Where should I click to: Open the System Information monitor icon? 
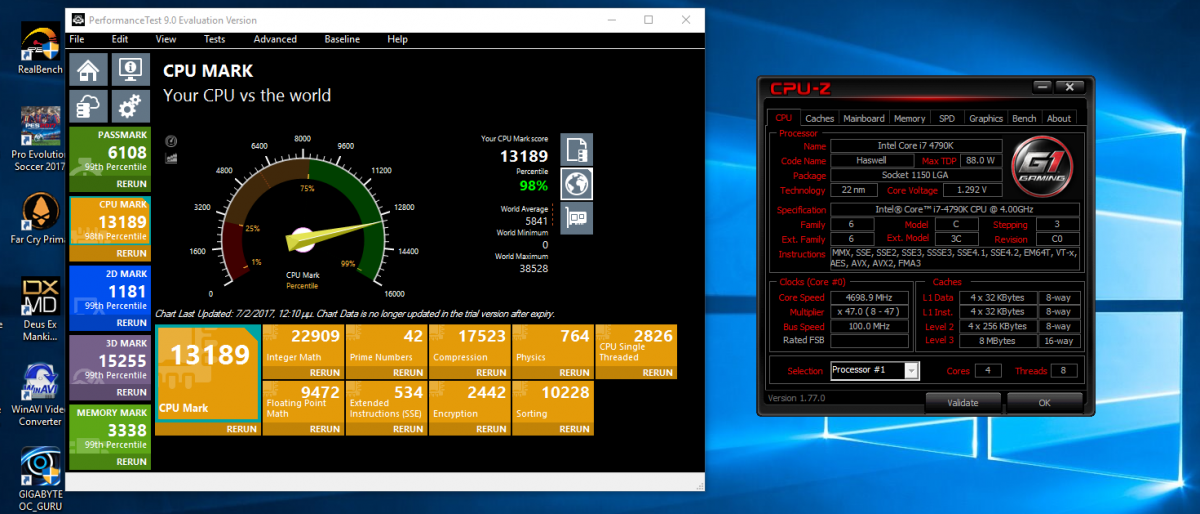tap(130, 70)
